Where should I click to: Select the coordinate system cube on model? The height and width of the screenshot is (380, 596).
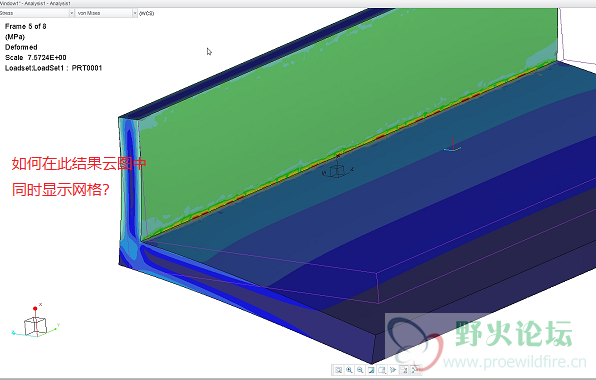[x=338, y=169]
